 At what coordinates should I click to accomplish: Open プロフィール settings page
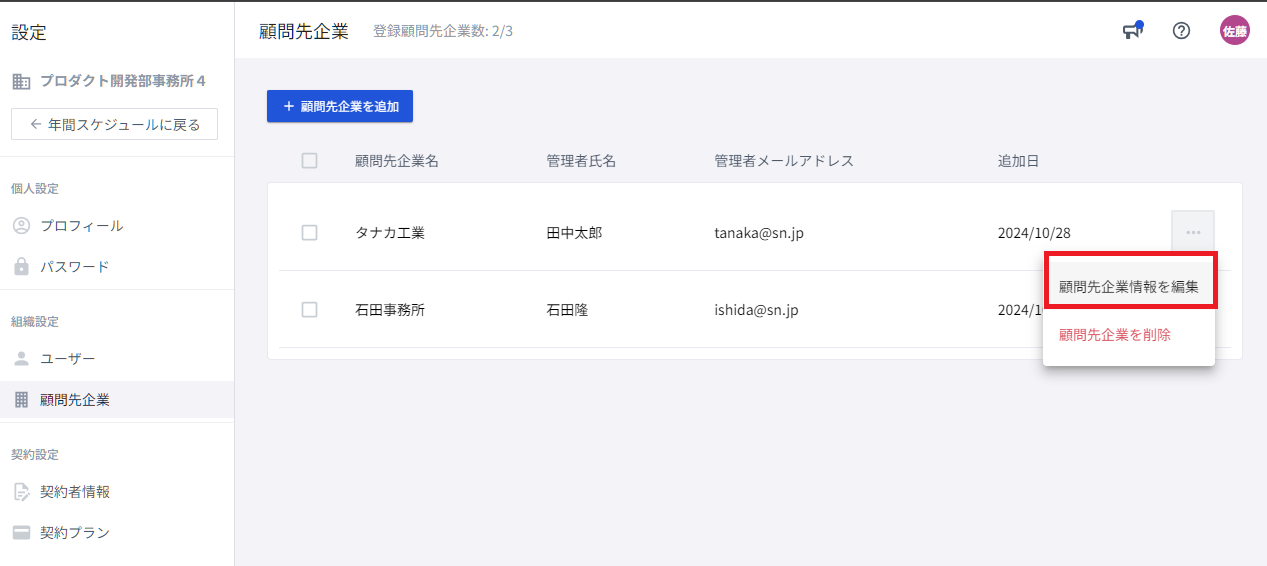(82, 226)
